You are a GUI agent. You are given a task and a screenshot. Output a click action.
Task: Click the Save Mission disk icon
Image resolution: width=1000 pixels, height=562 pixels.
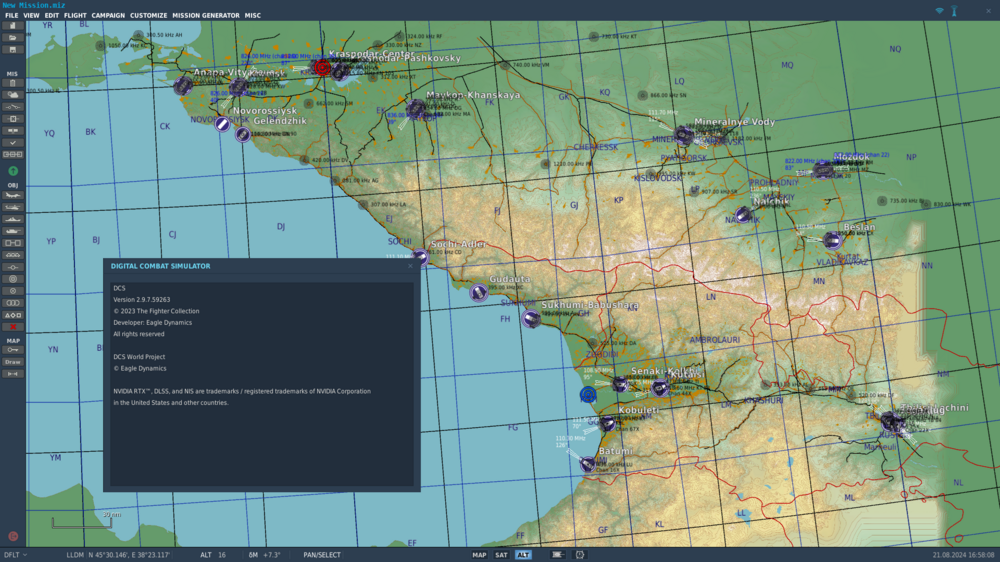(12, 50)
